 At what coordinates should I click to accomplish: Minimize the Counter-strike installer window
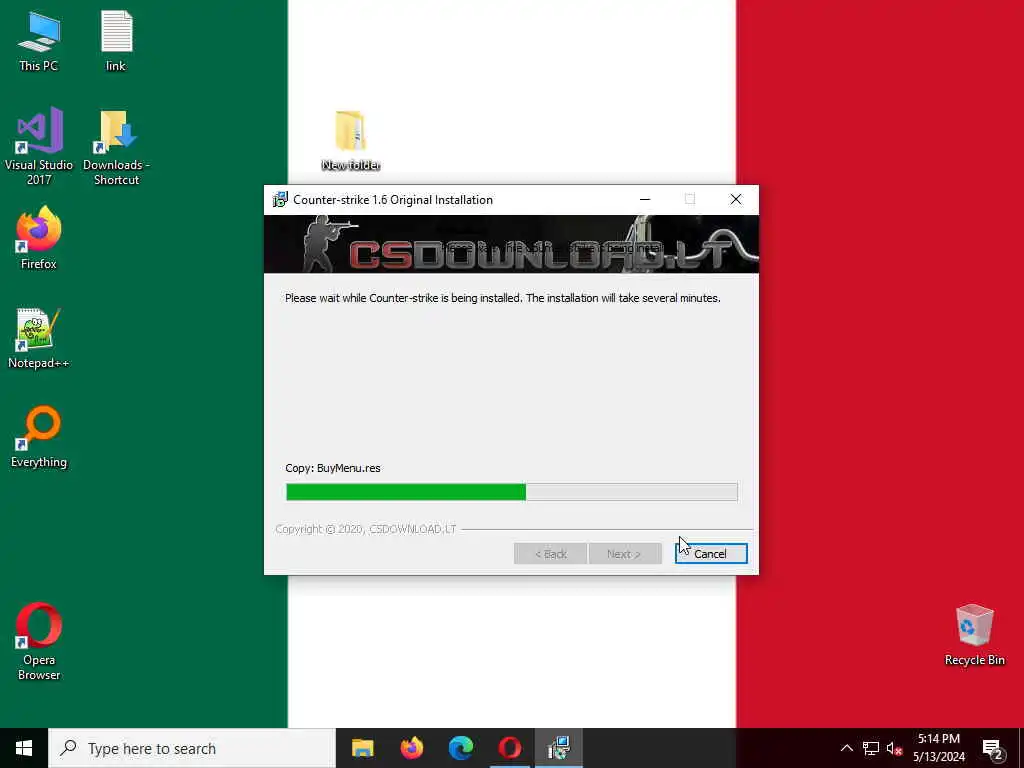[645, 200]
